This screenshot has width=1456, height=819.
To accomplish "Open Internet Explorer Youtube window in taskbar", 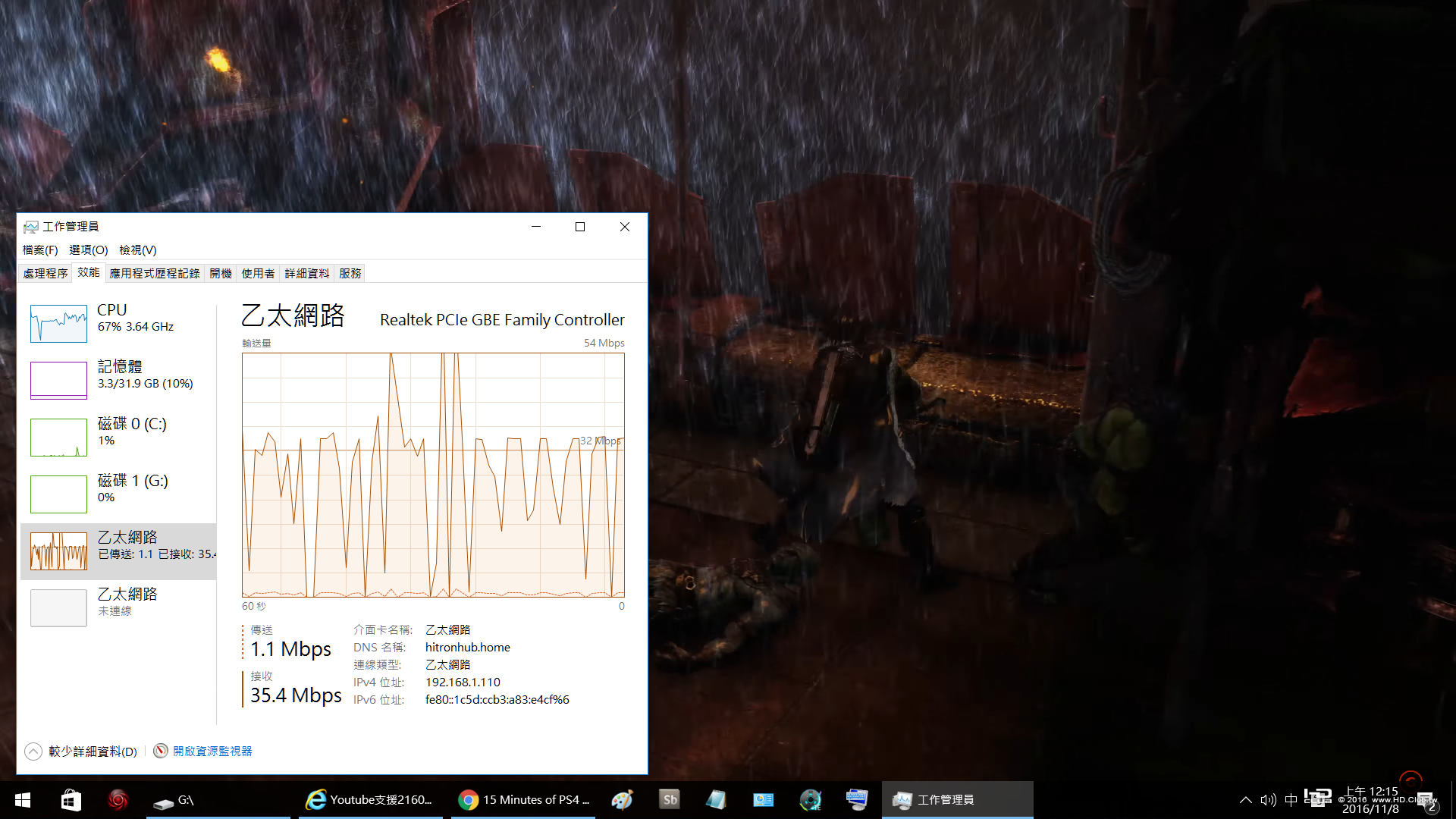I will tap(370, 800).
